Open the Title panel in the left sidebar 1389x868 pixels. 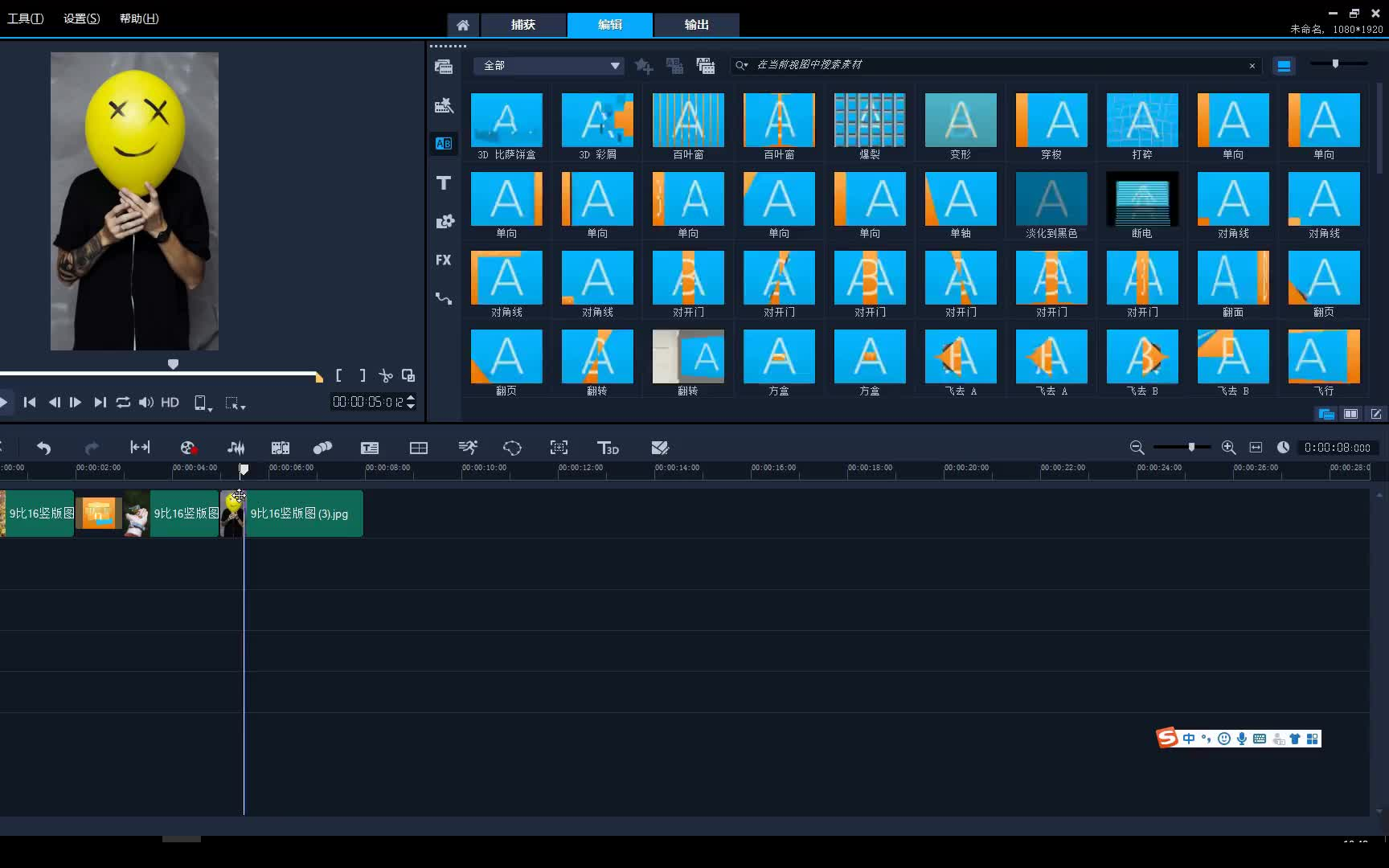pyautogui.click(x=443, y=182)
